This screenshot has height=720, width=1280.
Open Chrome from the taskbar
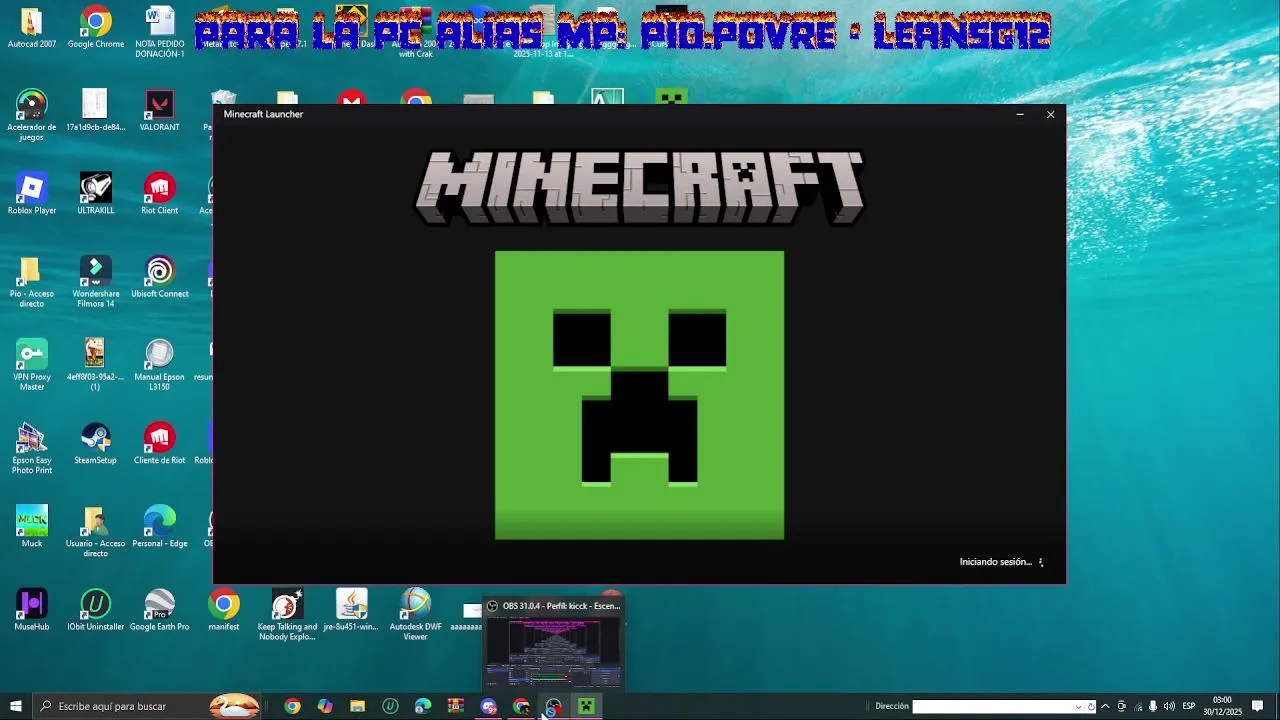coord(292,706)
